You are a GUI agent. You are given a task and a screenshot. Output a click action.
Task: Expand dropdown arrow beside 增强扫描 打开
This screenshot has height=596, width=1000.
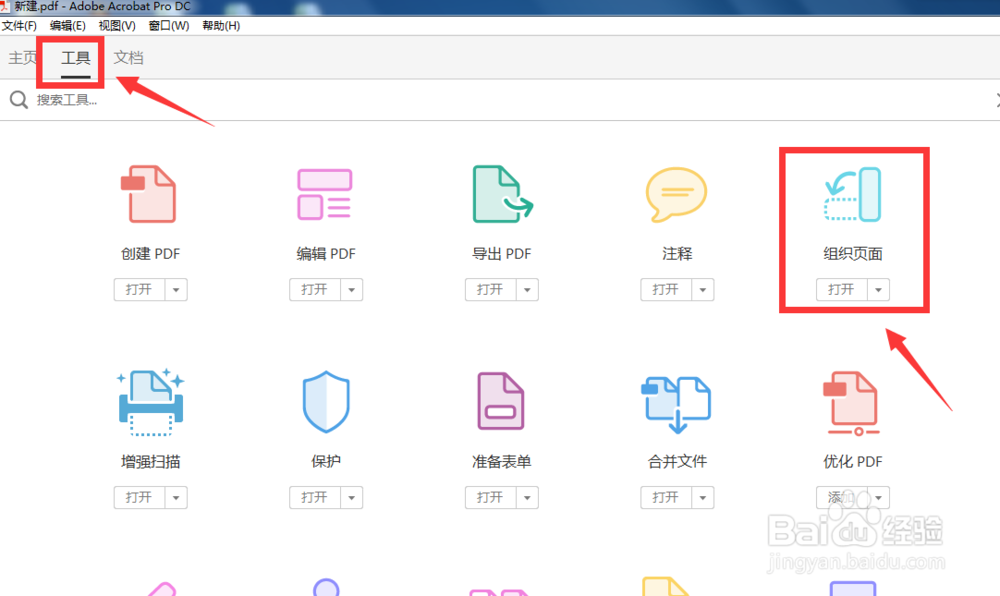176,497
